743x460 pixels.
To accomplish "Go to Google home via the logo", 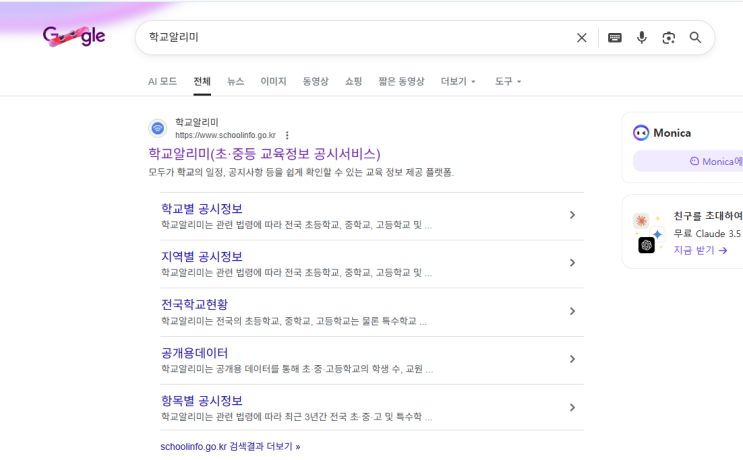I will pos(74,36).
